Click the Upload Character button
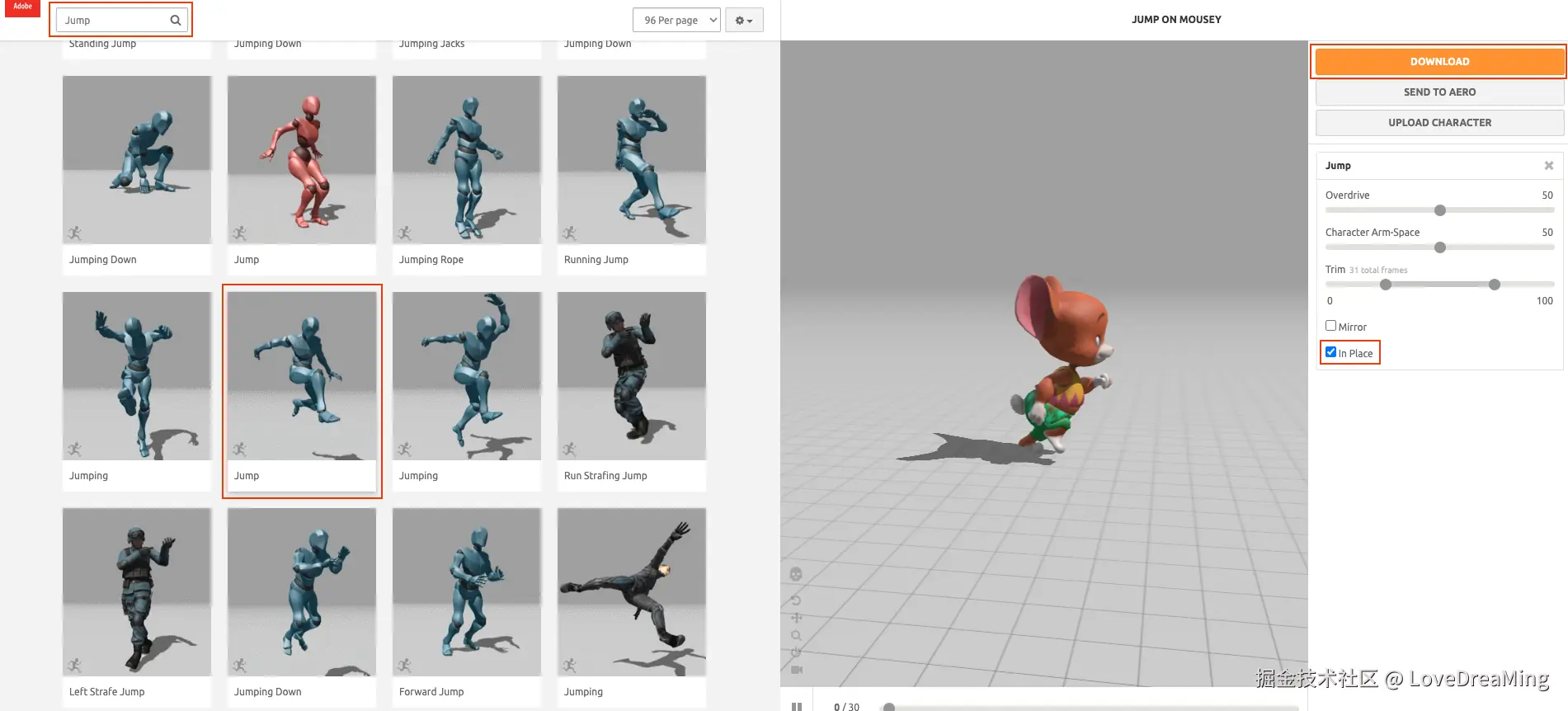This screenshot has width=1568, height=711. click(x=1439, y=123)
